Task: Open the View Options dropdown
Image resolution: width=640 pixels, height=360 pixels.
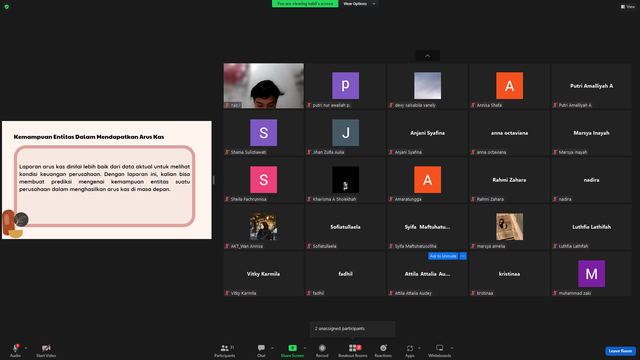Action: 359,4
